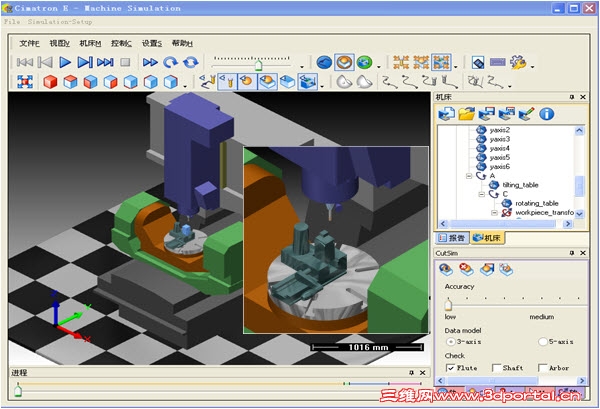Click the first toolpath trace line icon

coord(390,82)
